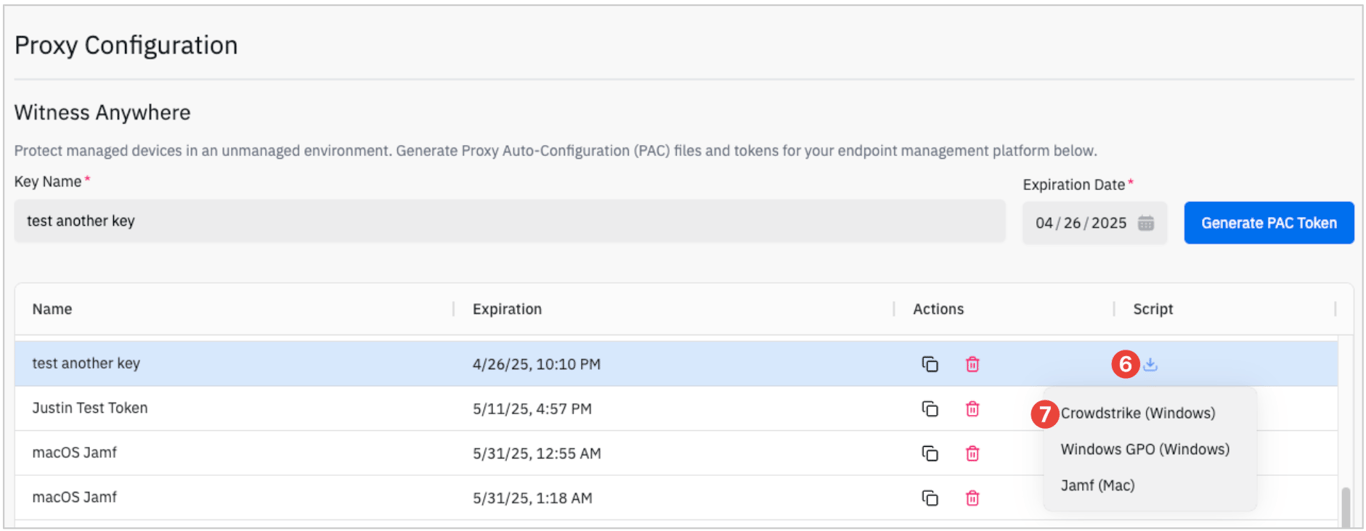Delete the 'test another key' token
Screen dimensions: 1366x531
972,365
